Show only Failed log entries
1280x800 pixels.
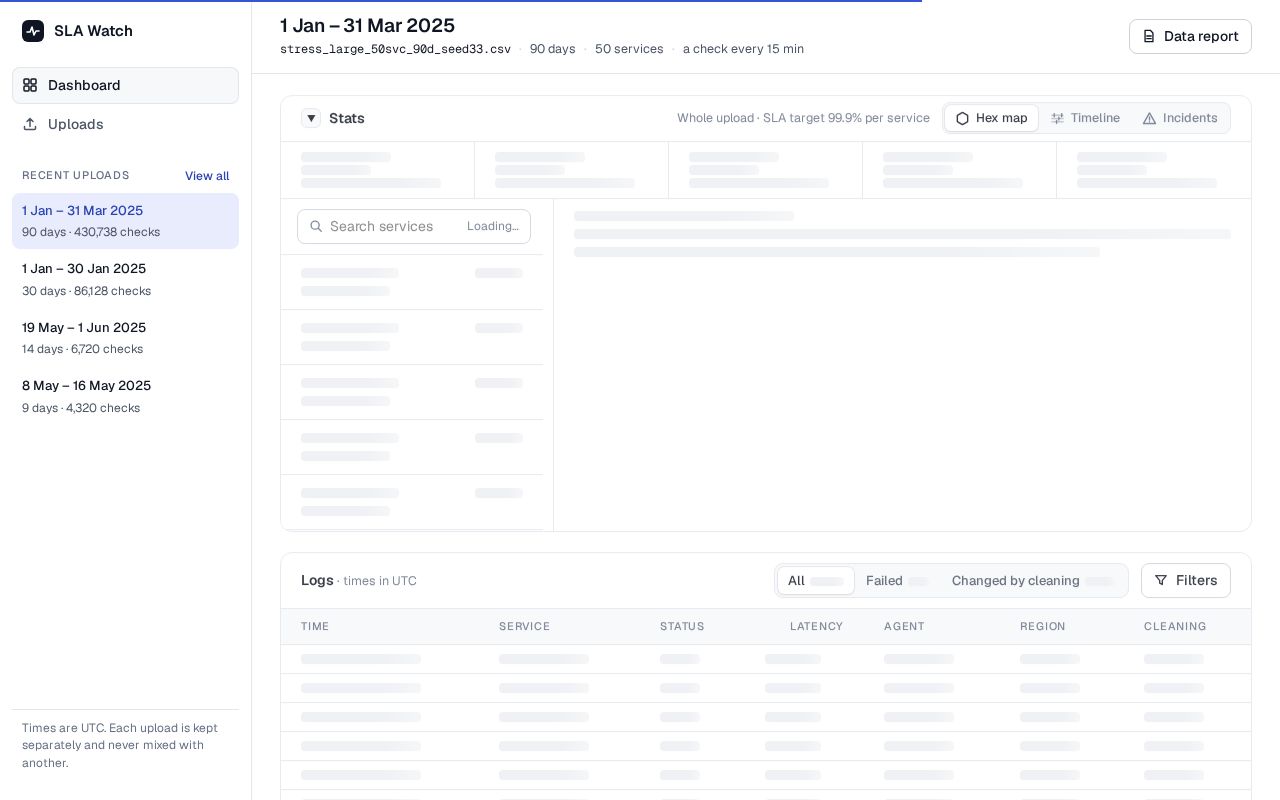[x=897, y=581]
